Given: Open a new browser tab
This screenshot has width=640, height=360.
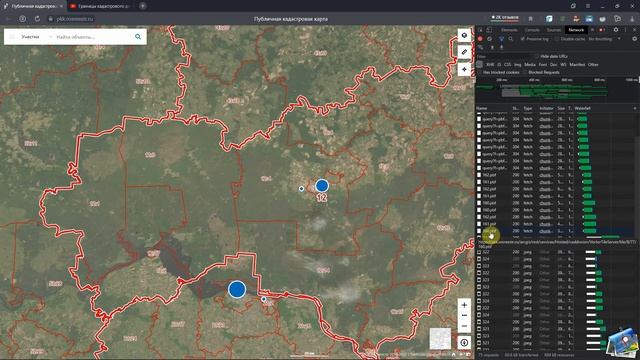Looking at the screenshot, I should click(143, 6).
